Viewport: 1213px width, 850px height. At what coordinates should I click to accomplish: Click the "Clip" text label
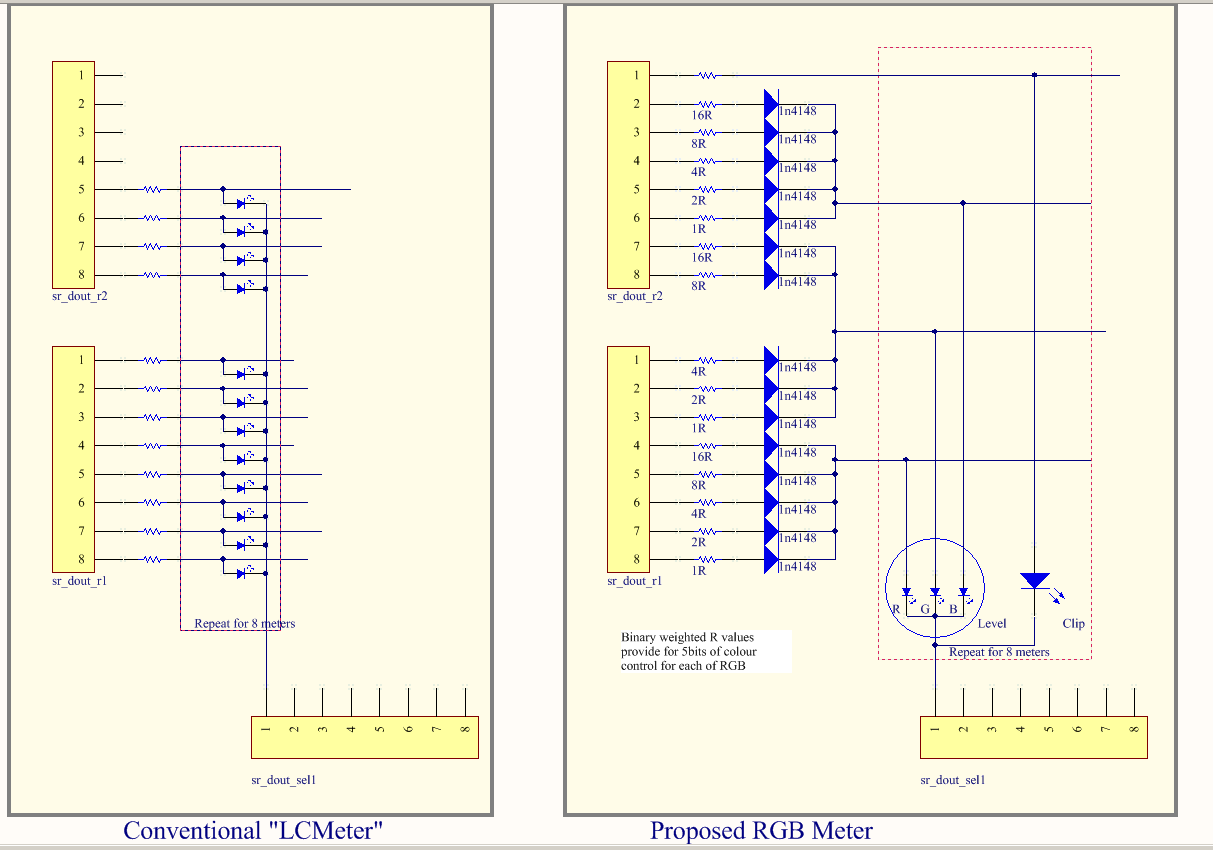coord(1073,623)
